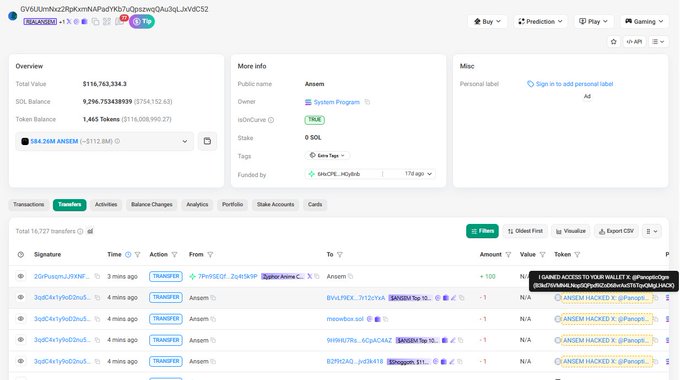This screenshot has height=380, width=680.
Task: Click the REALANSEM tag badge
Action: 40,22
